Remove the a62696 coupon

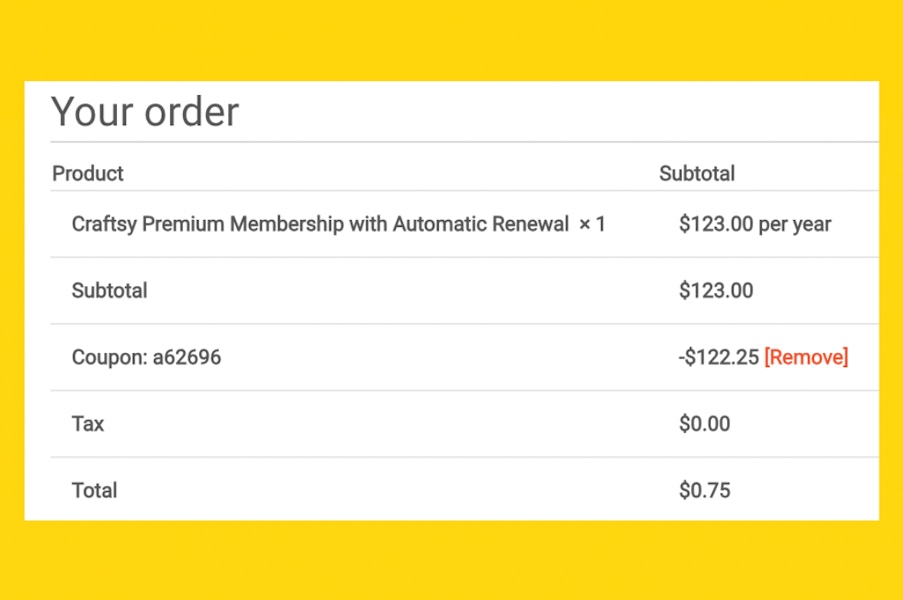pos(806,357)
